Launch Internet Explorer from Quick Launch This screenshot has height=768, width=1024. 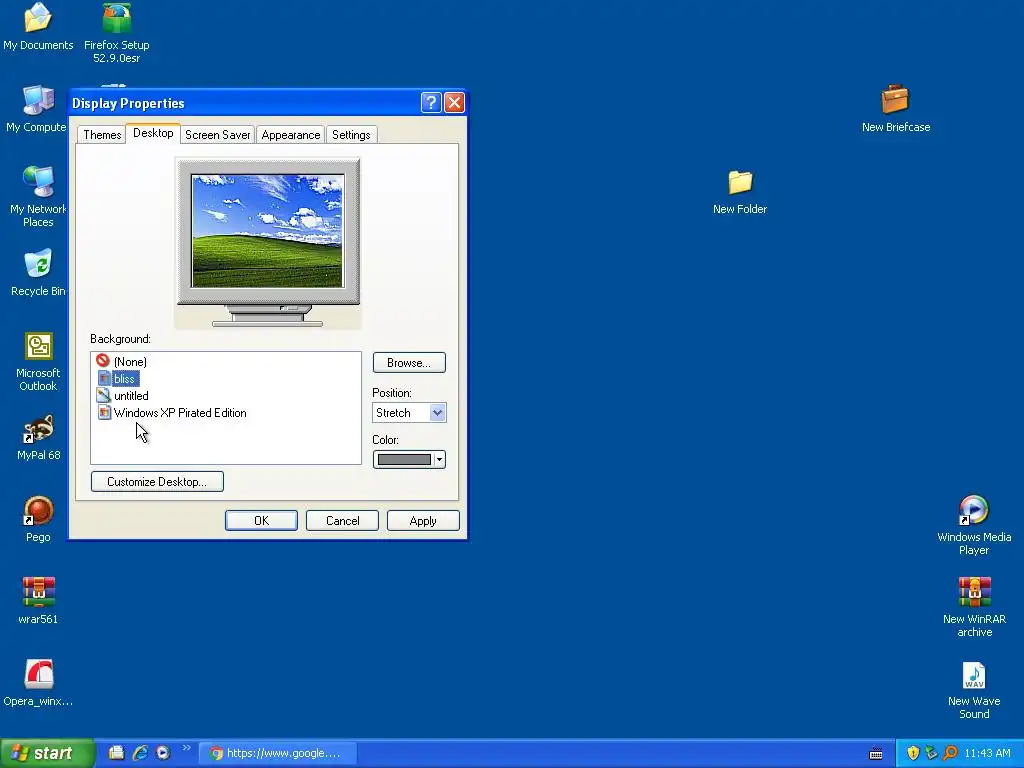click(140, 753)
